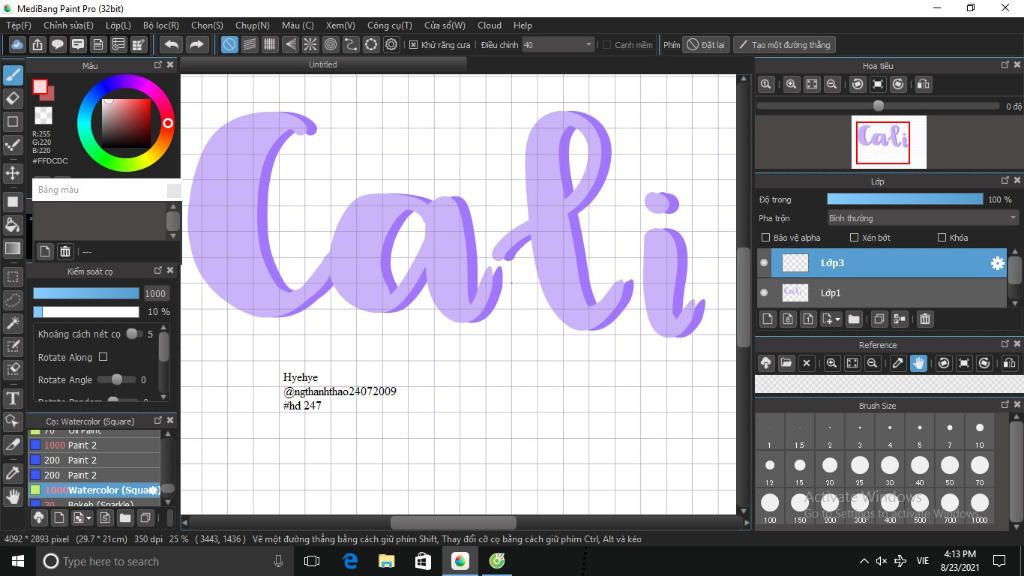
Task: Duplicate layer icon in layer panel
Action: coord(879,319)
